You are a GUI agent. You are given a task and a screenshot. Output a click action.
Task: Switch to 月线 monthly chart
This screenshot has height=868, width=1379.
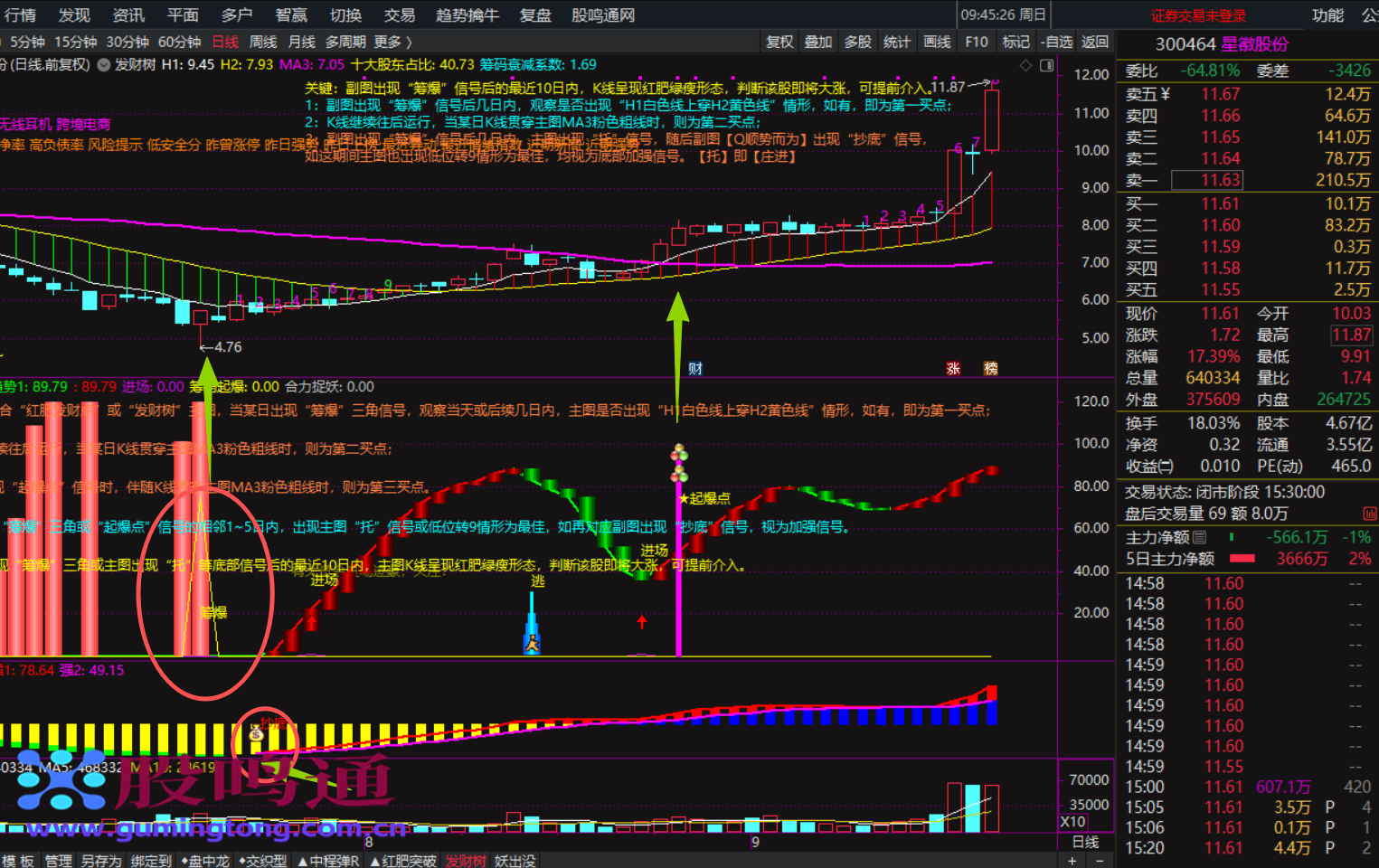302,42
